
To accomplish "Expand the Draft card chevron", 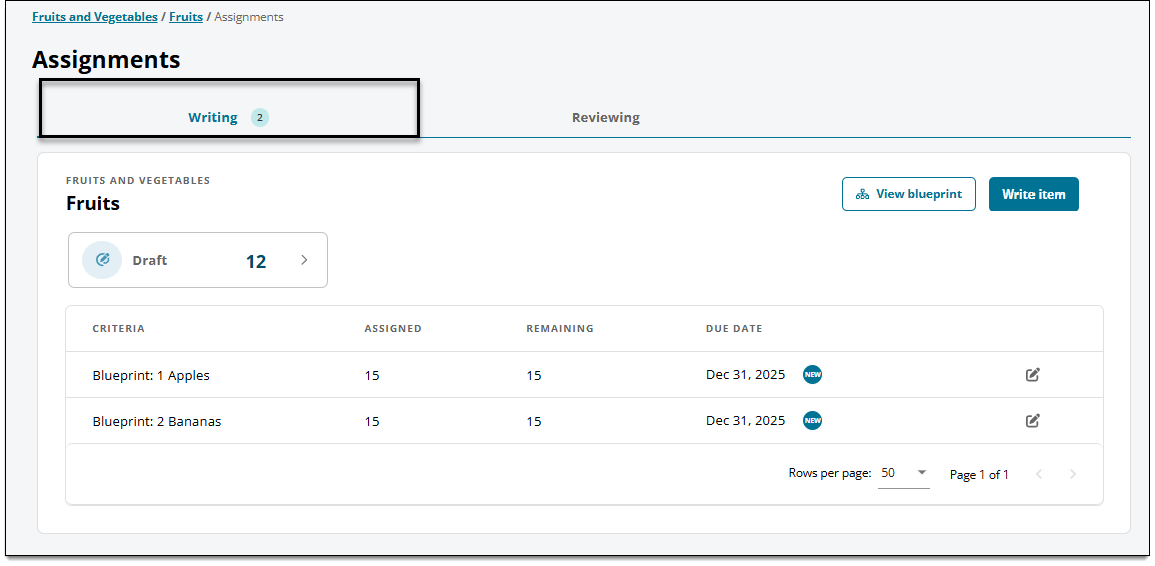I will pos(304,260).
